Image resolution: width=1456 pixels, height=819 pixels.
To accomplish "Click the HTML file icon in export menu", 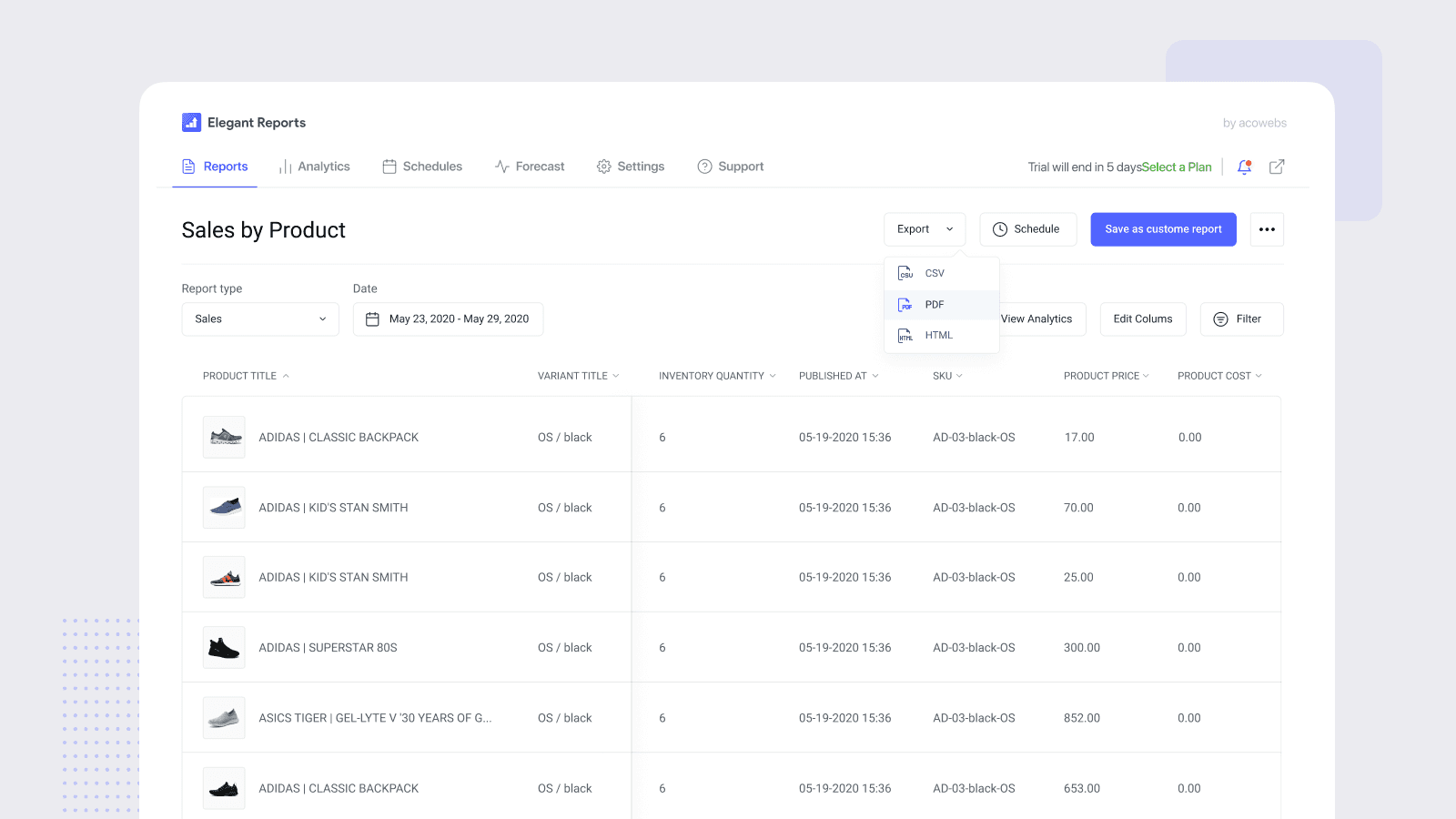I will click(x=905, y=336).
